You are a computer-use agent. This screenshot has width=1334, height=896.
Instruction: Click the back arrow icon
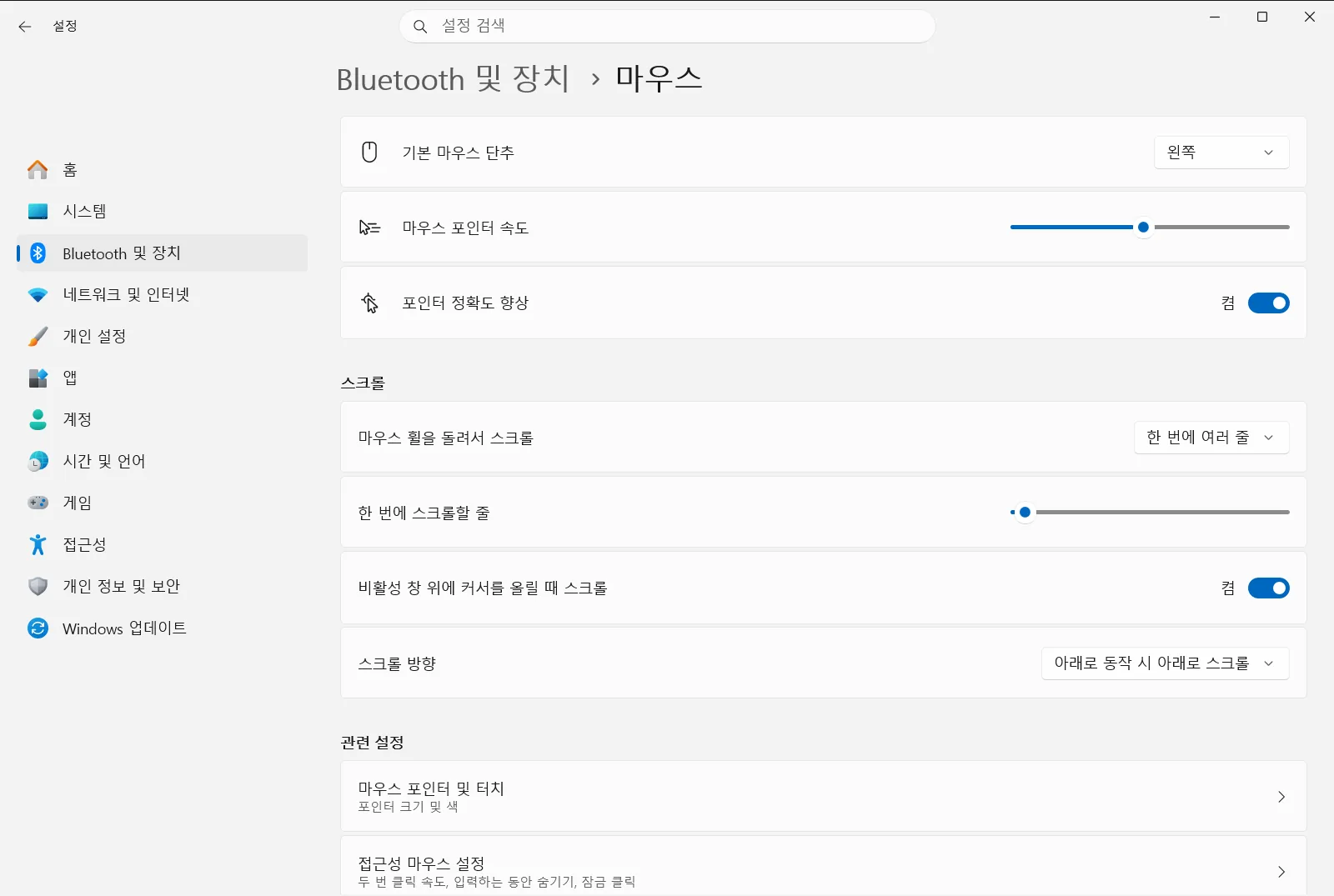(x=25, y=27)
